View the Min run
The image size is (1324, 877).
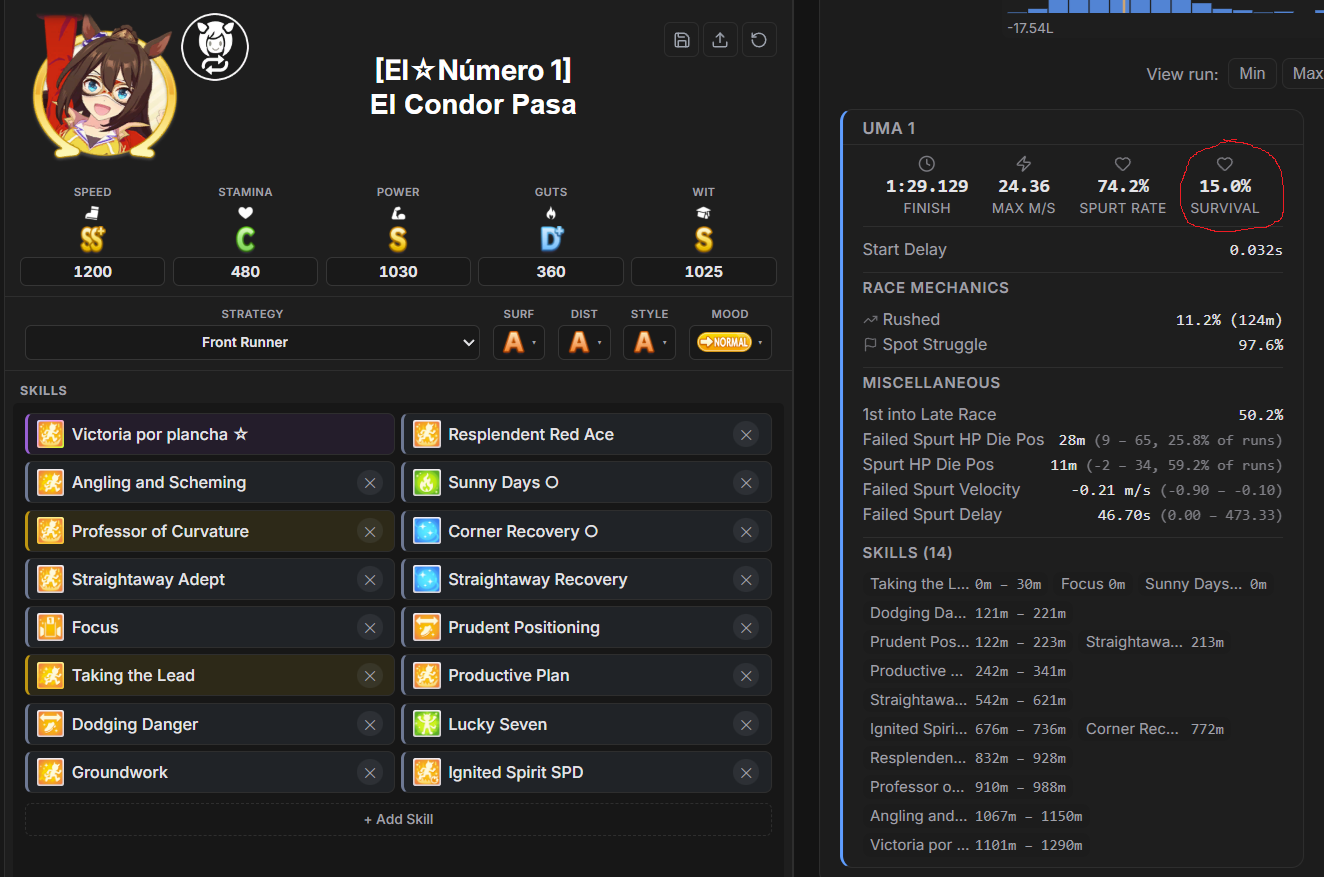pyautogui.click(x=1252, y=73)
